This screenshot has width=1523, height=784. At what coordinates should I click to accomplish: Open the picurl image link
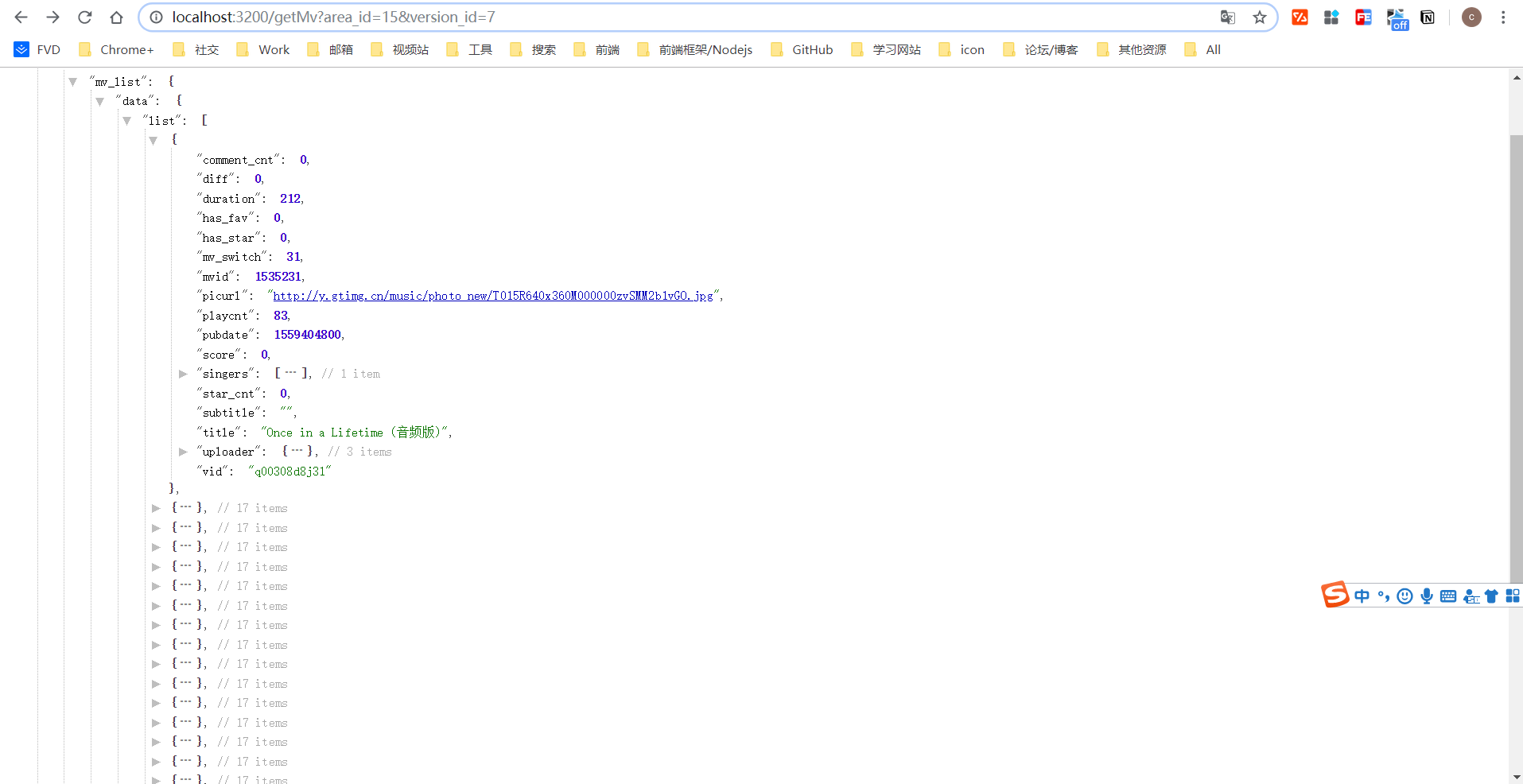[x=493, y=296]
